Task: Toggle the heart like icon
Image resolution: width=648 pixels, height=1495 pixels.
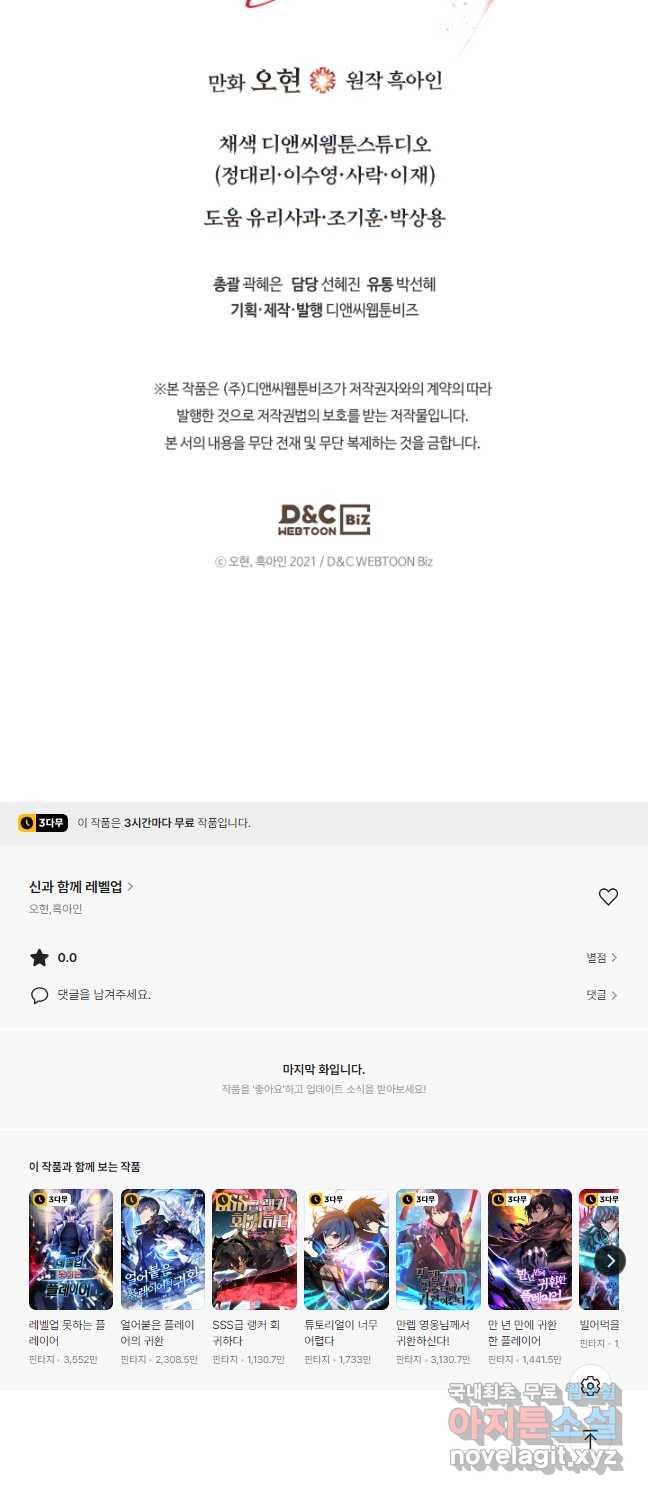Action: click(608, 897)
